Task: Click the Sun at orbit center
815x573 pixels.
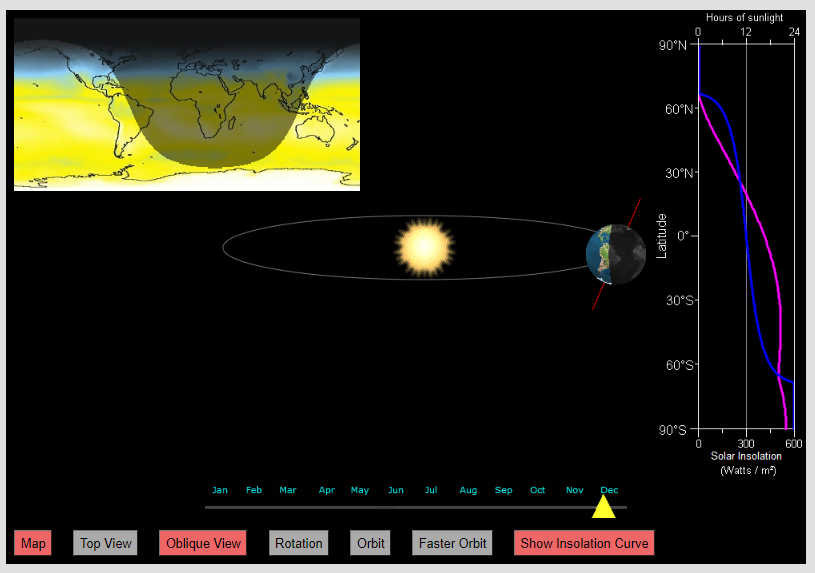Action: point(425,246)
